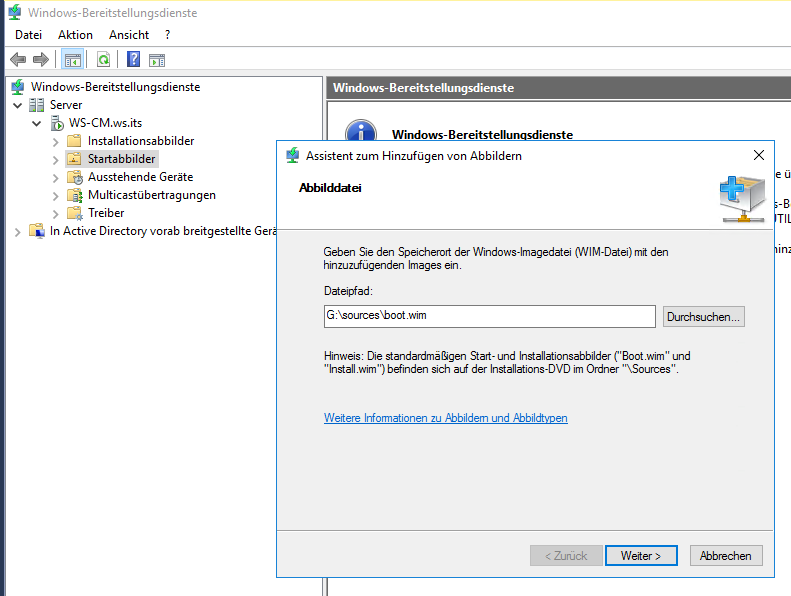Image resolution: width=791 pixels, height=596 pixels.
Task: Select Ausstehende Geräte in the tree
Action: tap(140, 177)
